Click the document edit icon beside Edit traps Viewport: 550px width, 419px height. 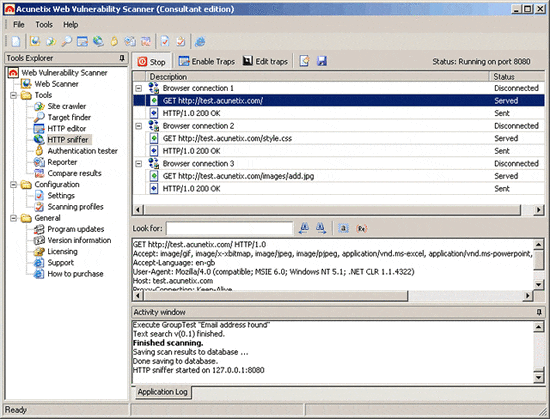(304, 61)
